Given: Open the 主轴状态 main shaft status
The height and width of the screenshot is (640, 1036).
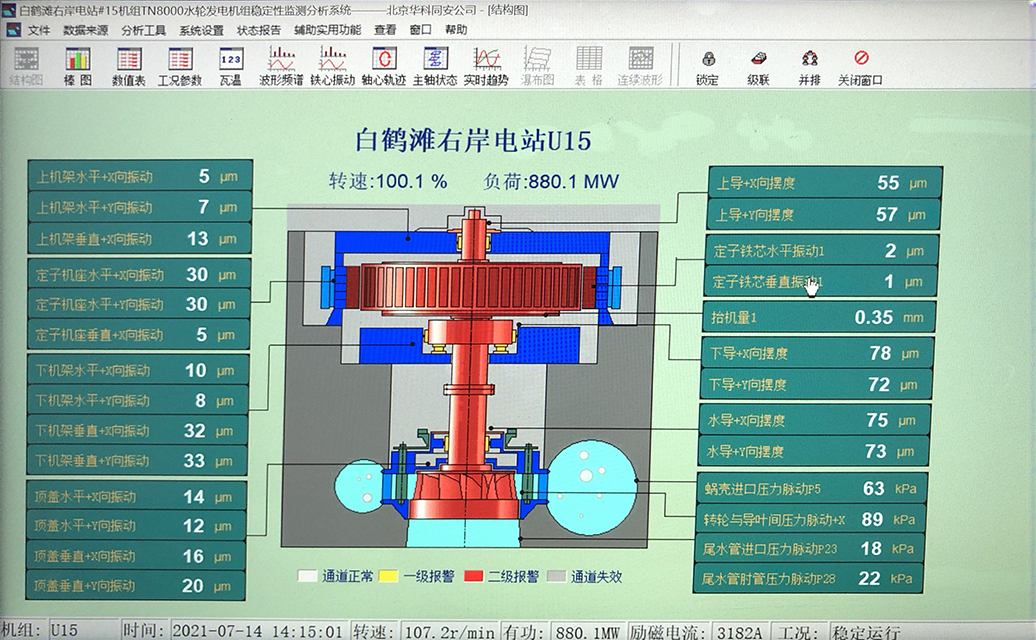Looking at the screenshot, I should click(x=435, y=65).
